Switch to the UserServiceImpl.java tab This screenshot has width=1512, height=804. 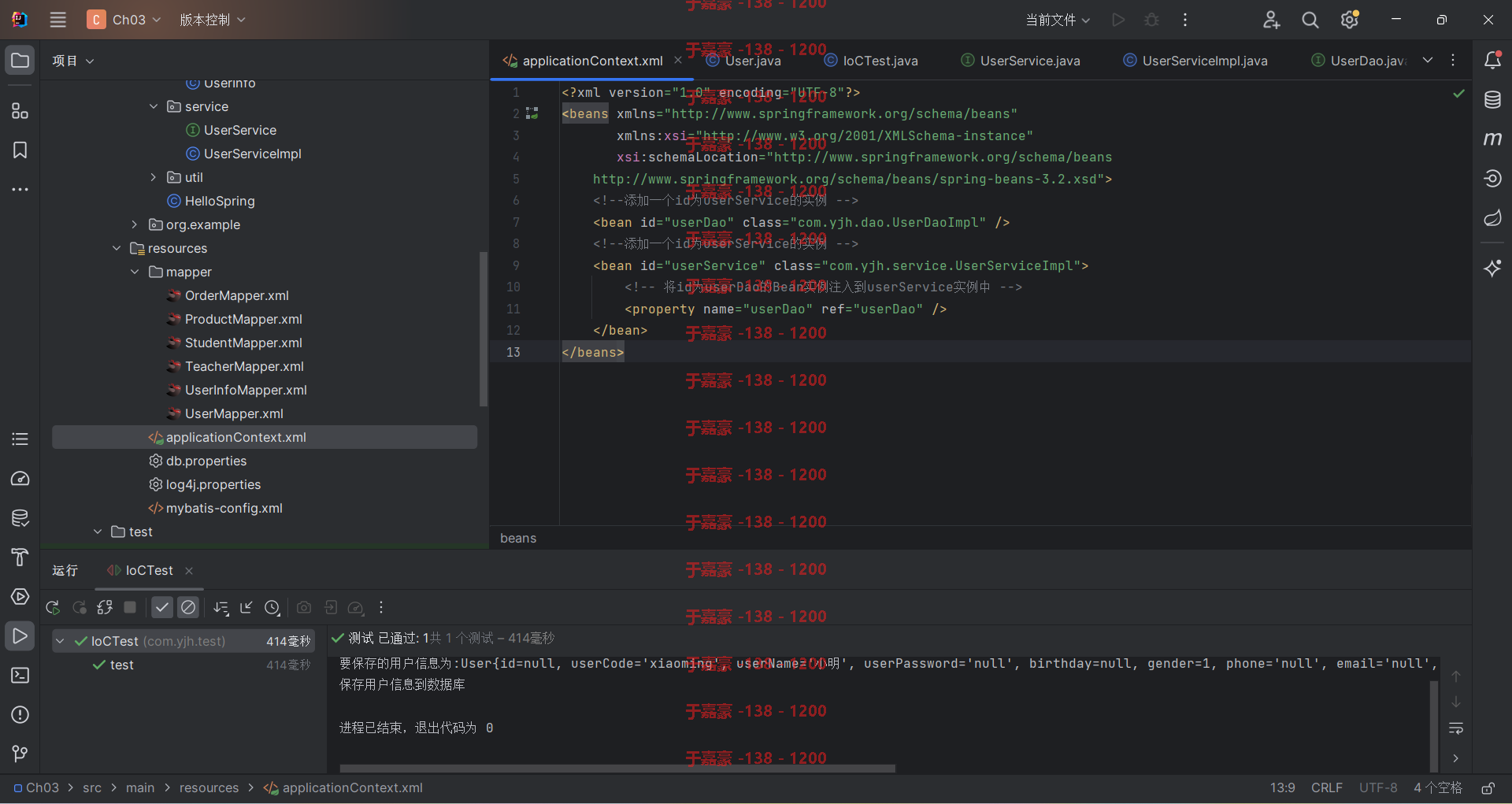pos(1195,61)
